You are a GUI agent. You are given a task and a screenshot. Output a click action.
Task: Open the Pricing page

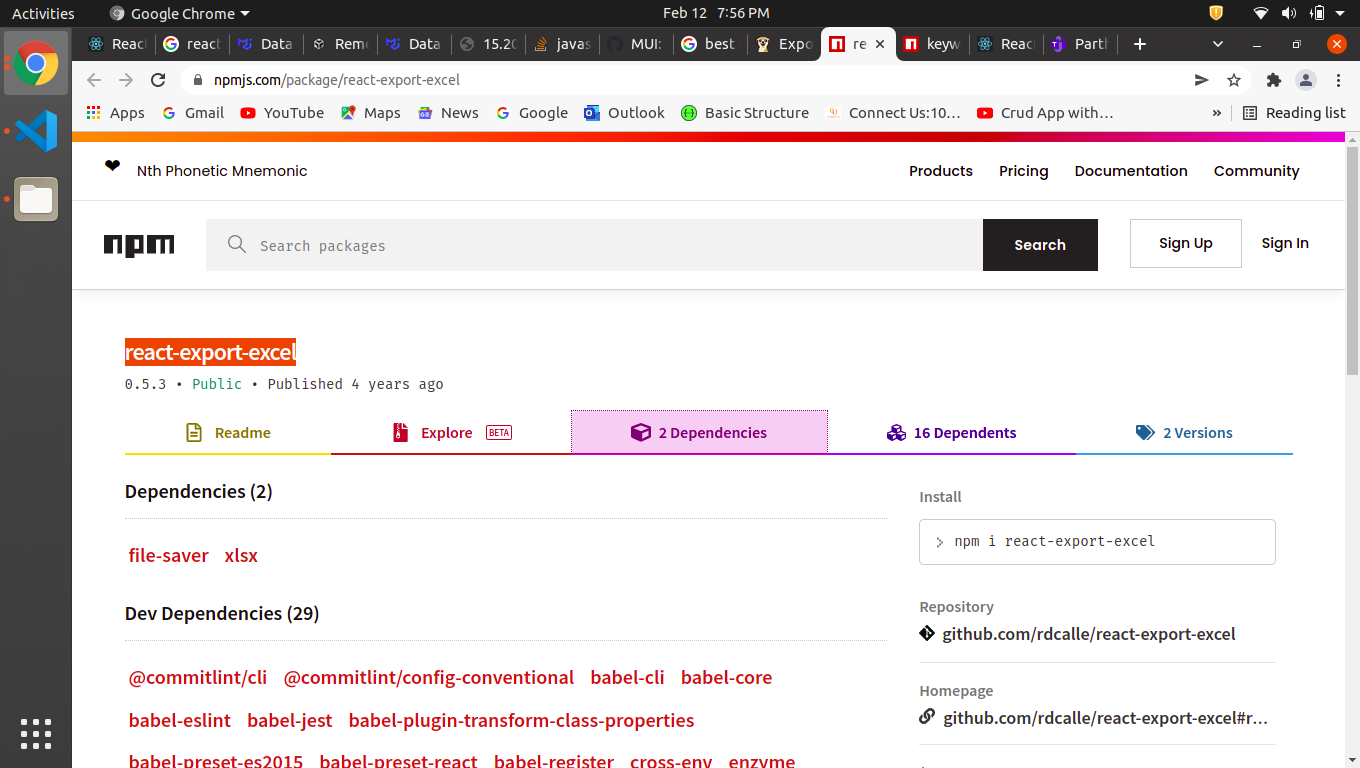[x=1024, y=171]
